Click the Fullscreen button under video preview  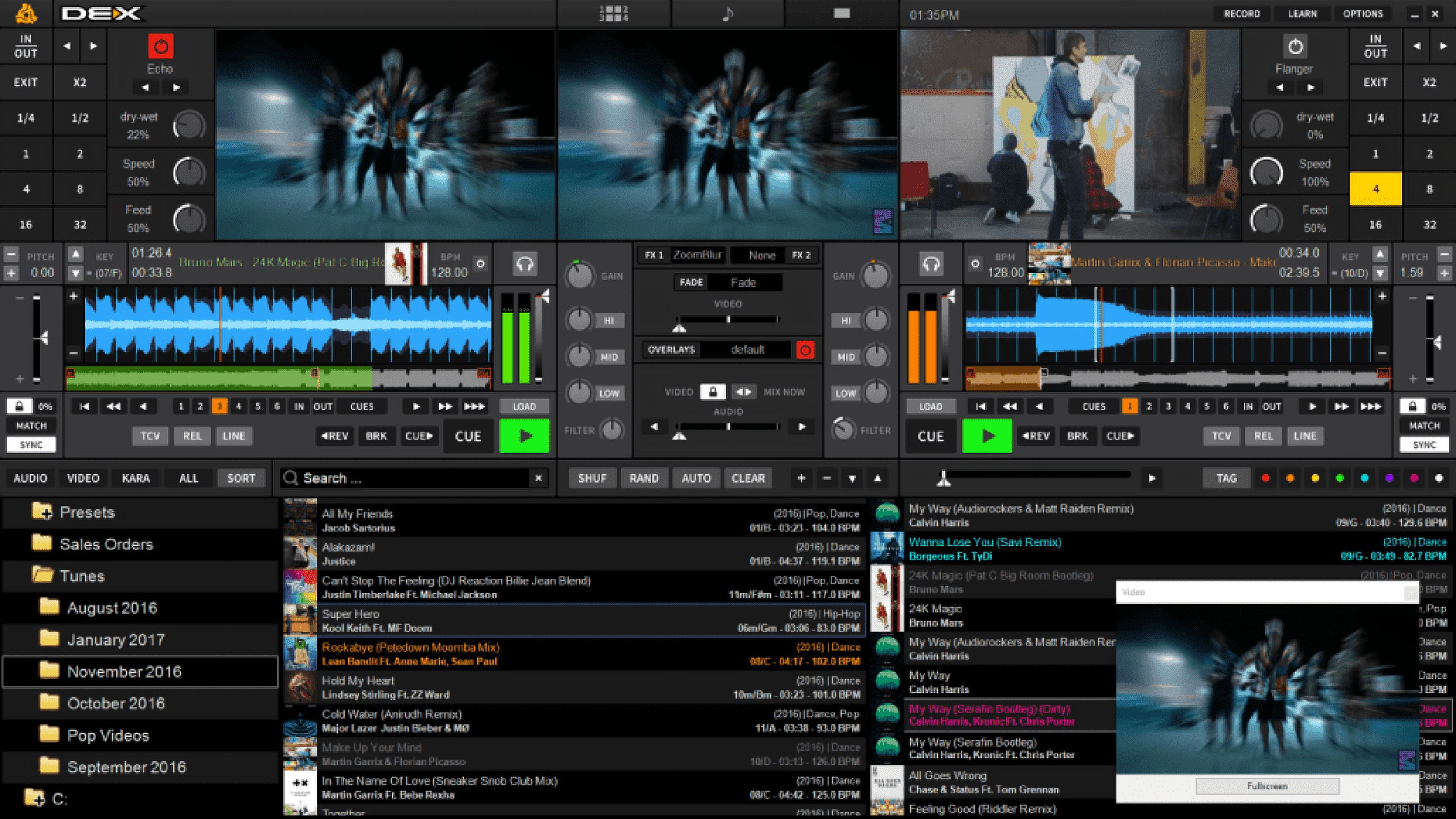pyautogui.click(x=1268, y=786)
